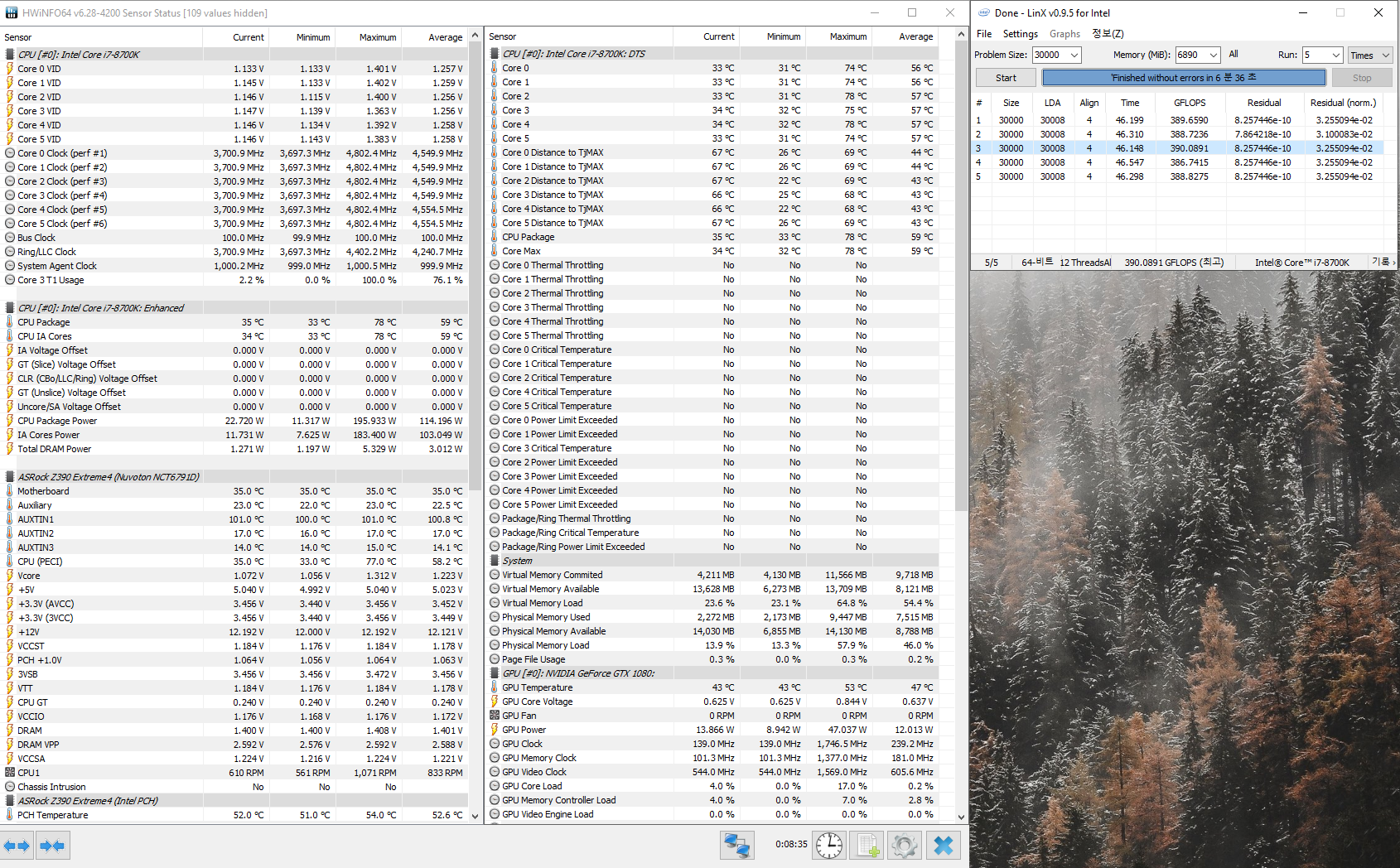Click the clock icon beside elapsed time 0:08:35
The image size is (1400, 868).
[x=828, y=846]
